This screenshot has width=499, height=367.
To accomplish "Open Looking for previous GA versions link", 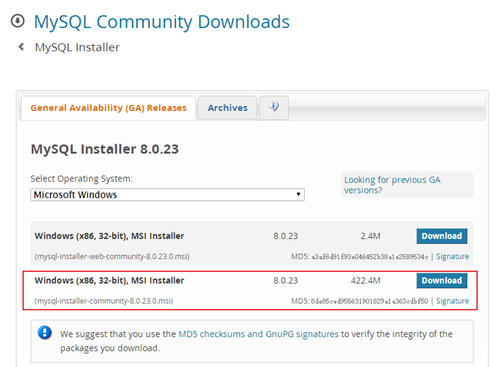I will (x=392, y=185).
